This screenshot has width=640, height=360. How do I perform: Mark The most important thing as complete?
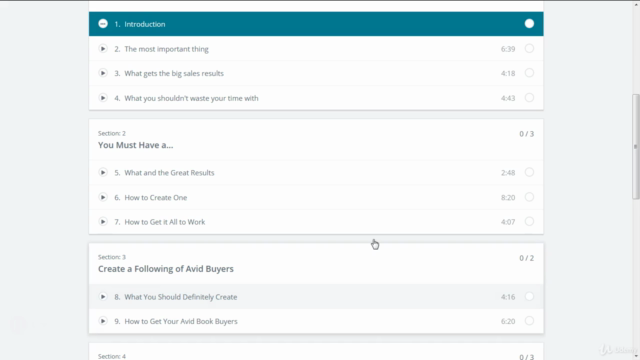tap(529, 49)
